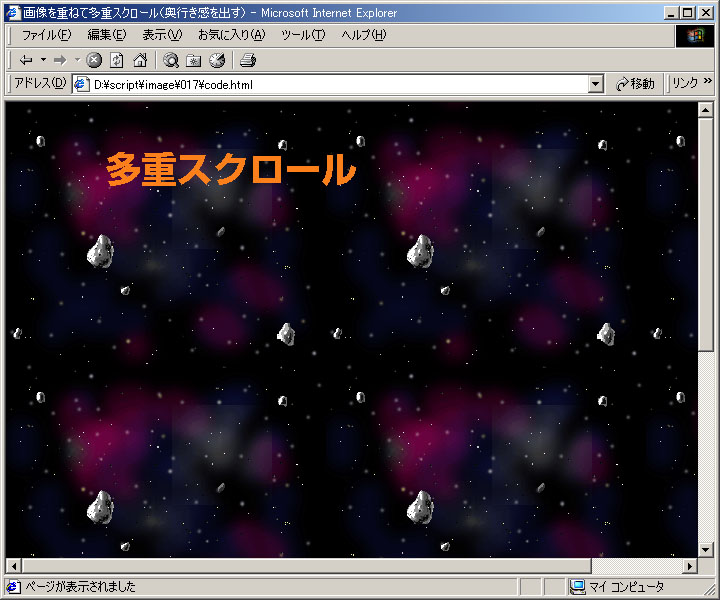Stop page loading with Stop icon

pos(94,60)
